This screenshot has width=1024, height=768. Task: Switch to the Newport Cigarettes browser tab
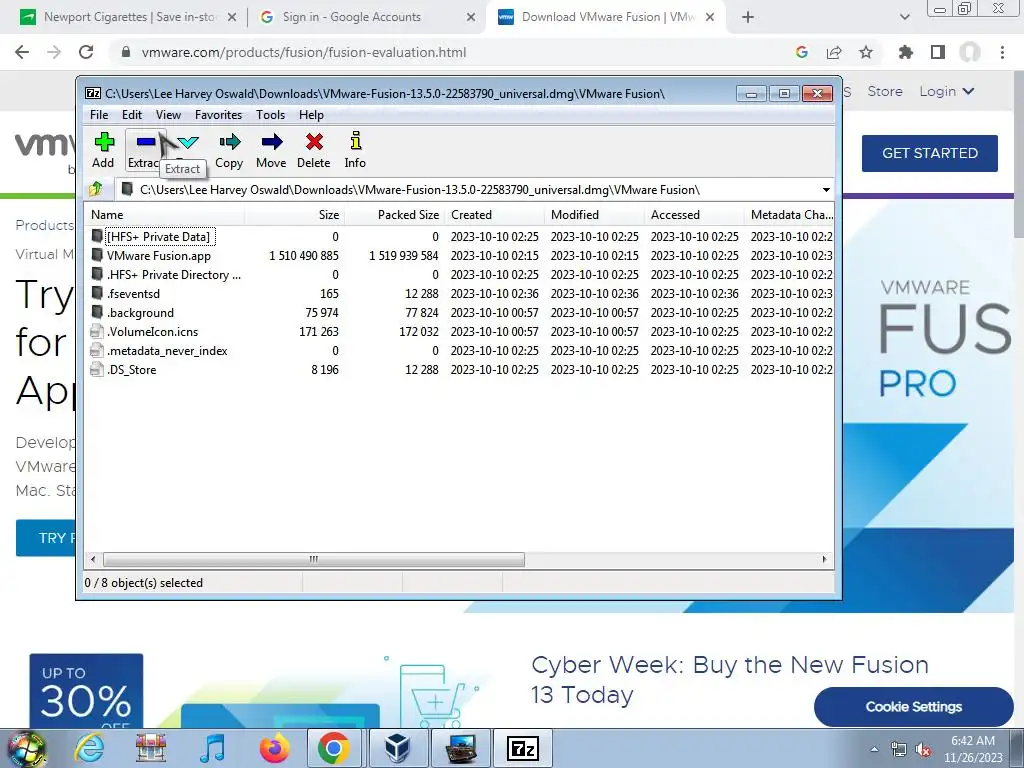click(129, 17)
